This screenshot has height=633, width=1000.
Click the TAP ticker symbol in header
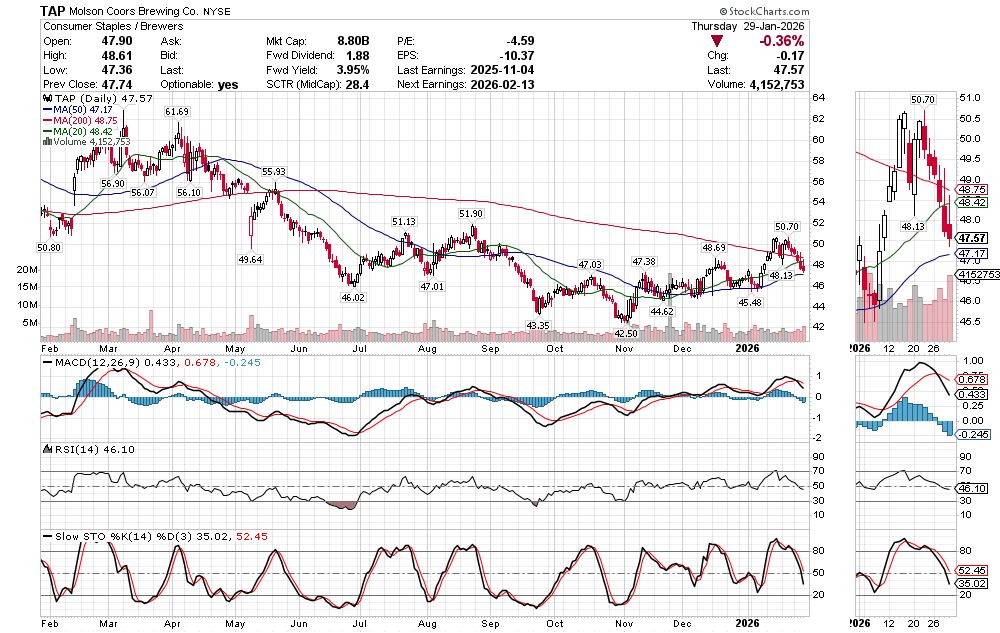point(54,10)
